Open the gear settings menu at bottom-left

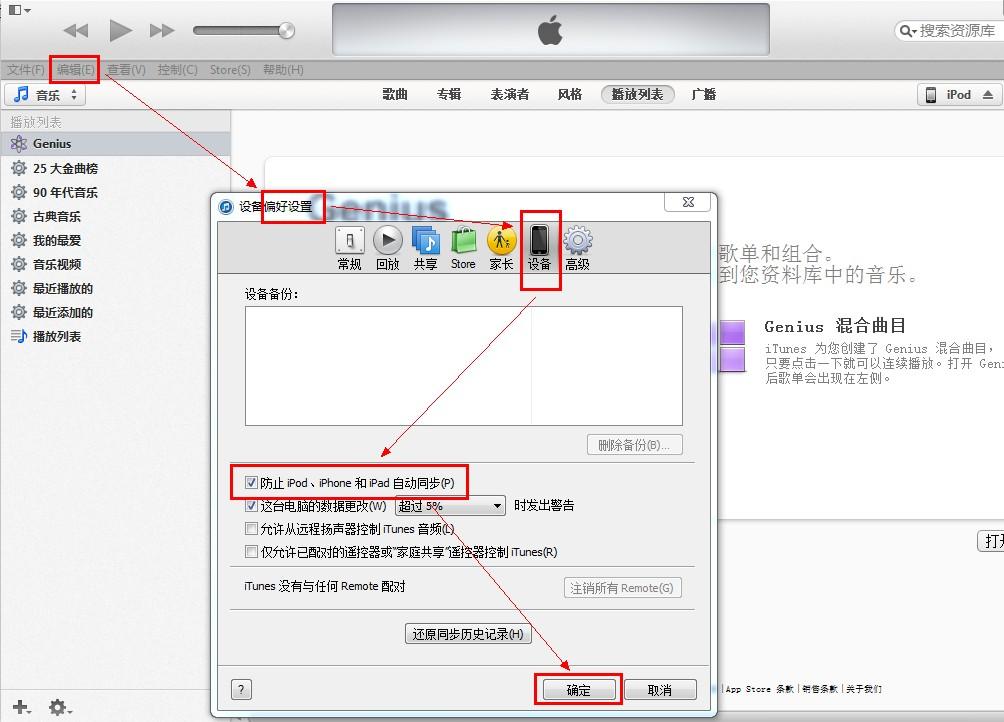60,707
